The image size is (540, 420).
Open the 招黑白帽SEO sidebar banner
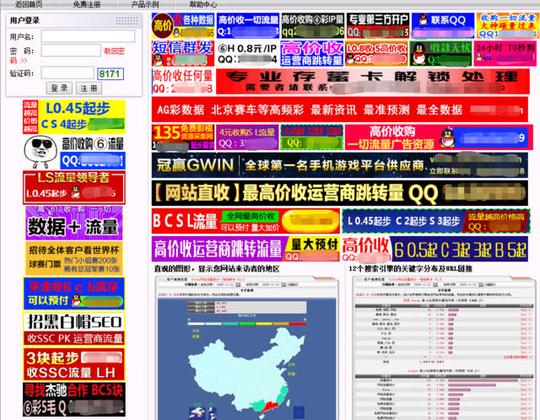pos(74,321)
